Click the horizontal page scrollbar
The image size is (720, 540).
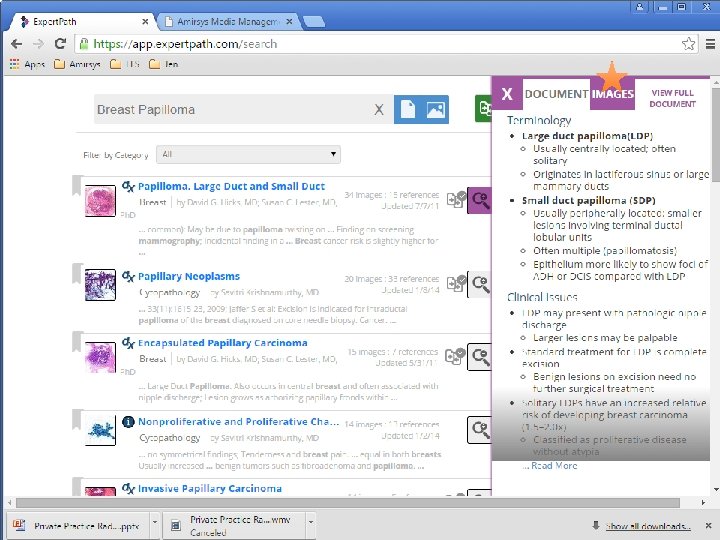[348, 503]
